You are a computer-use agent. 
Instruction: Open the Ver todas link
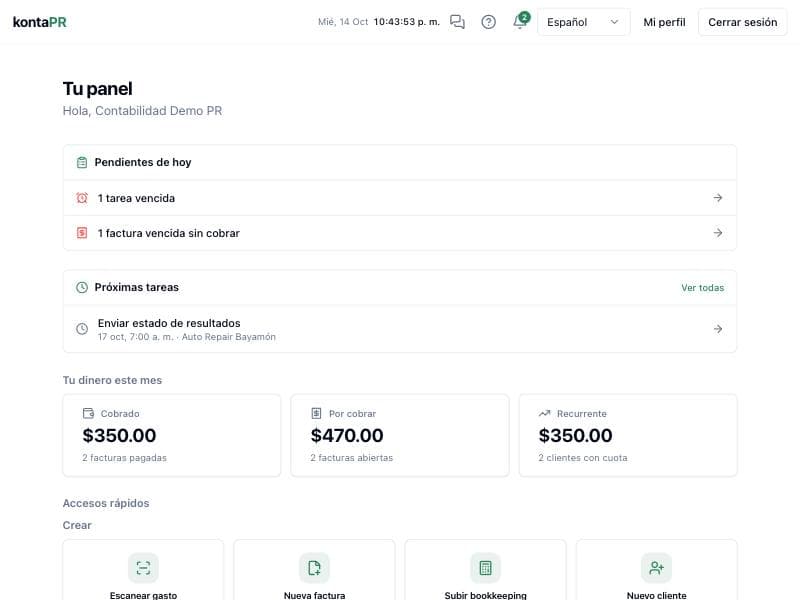click(703, 288)
